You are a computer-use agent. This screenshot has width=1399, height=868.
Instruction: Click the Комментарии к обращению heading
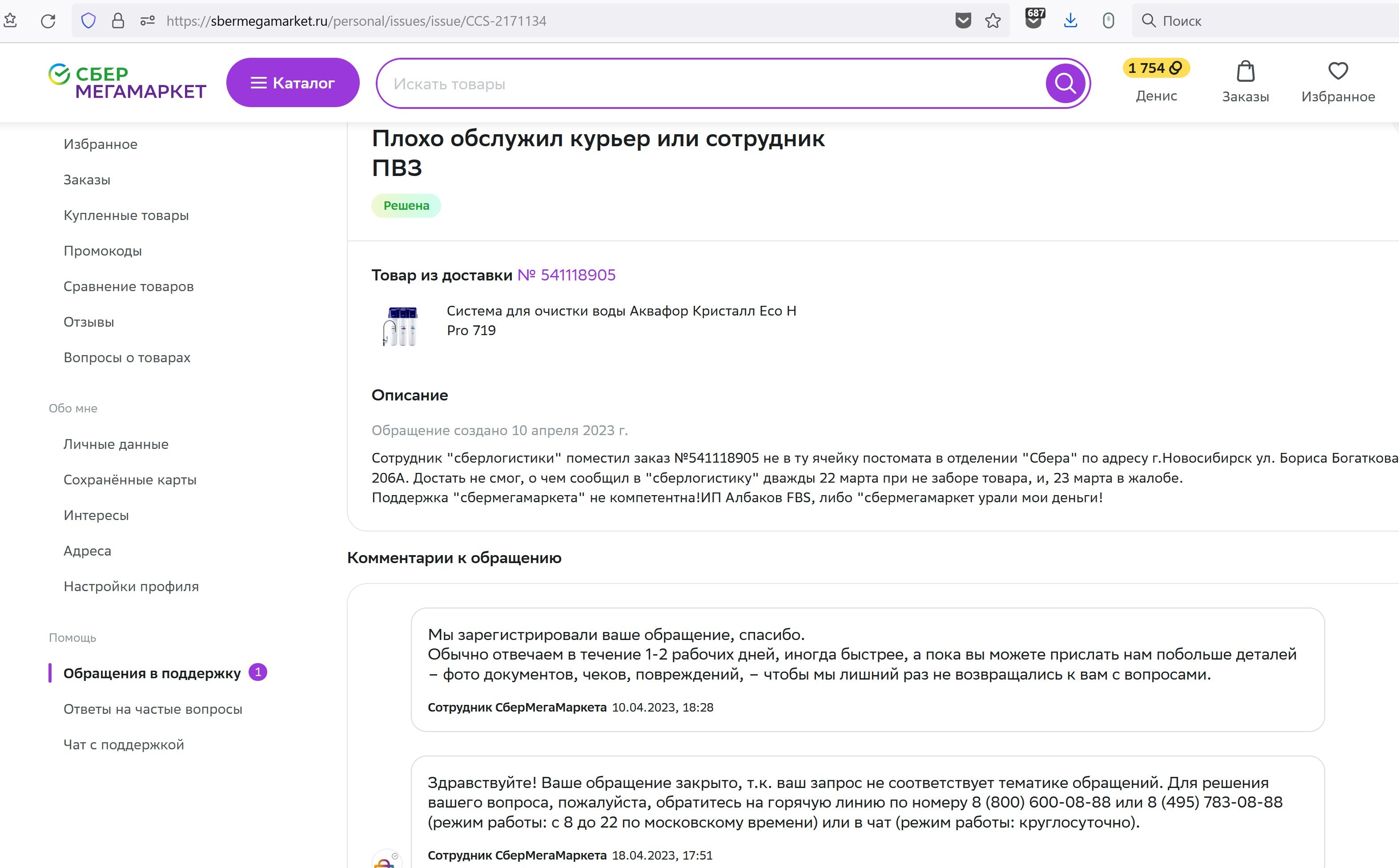(454, 558)
